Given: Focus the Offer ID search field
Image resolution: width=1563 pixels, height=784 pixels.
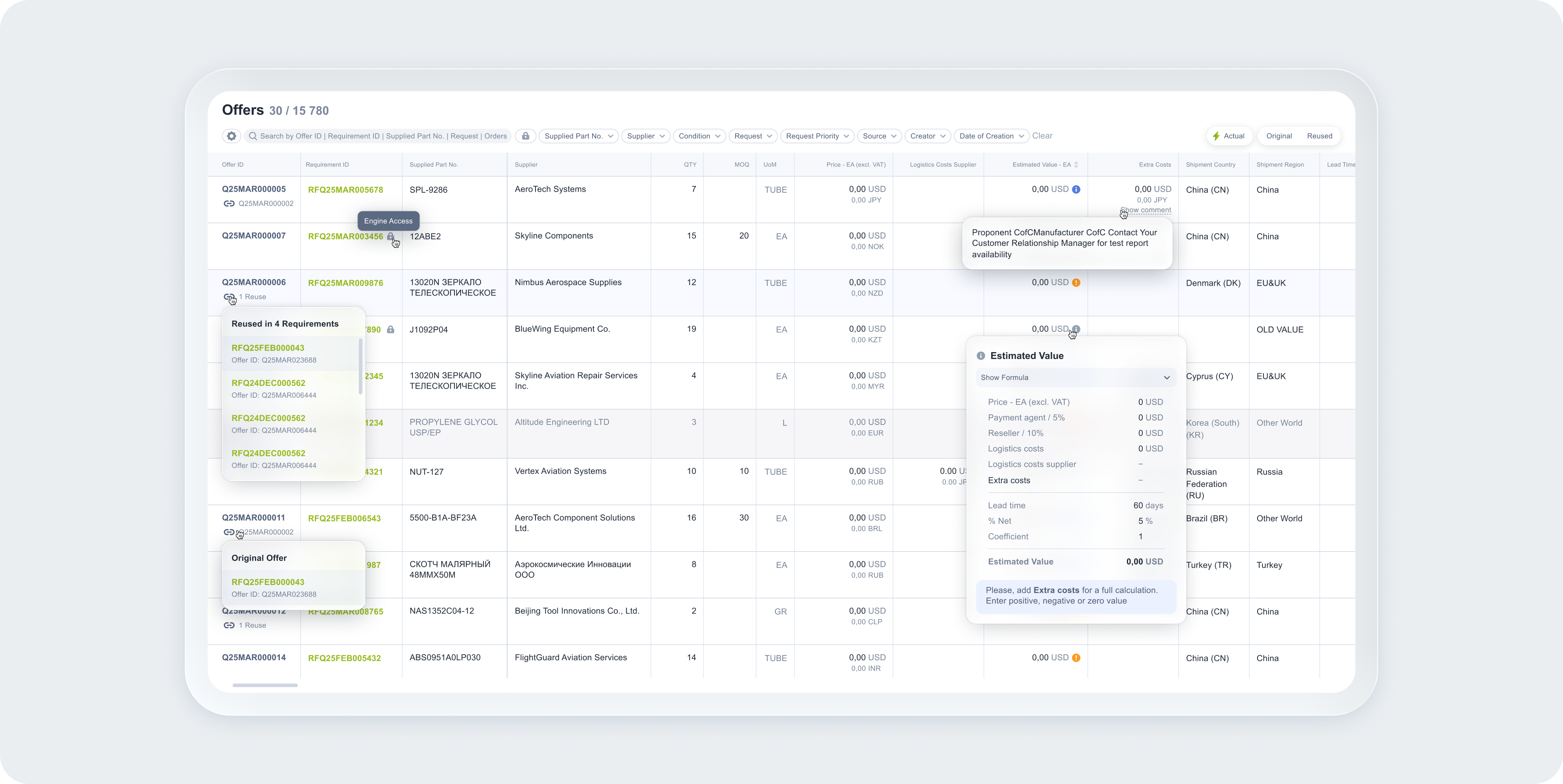Looking at the screenshot, I should 382,136.
